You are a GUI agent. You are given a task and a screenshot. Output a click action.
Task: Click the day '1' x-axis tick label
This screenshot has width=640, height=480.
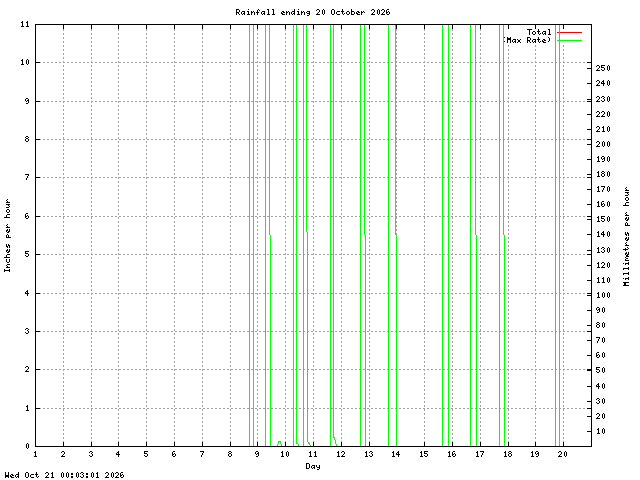pyautogui.click(x=36, y=454)
